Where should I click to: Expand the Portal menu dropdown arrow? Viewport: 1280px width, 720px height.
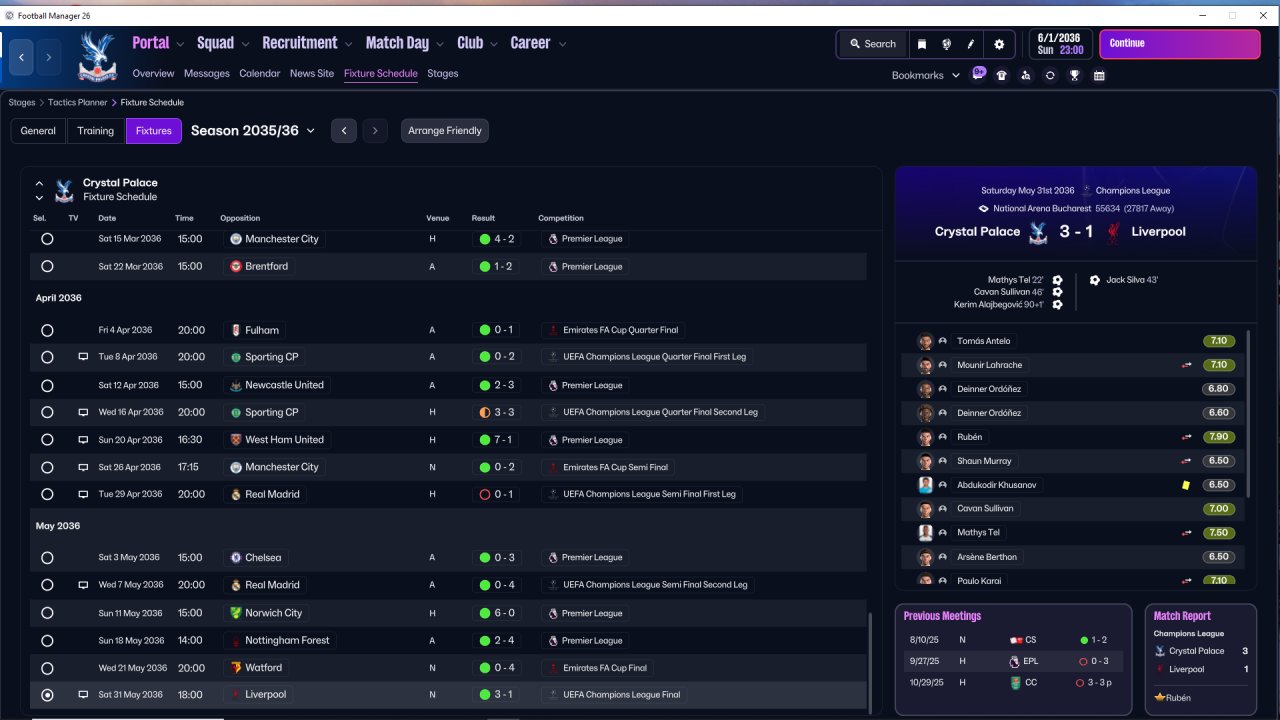pyautogui.click(x=180, y=44)
